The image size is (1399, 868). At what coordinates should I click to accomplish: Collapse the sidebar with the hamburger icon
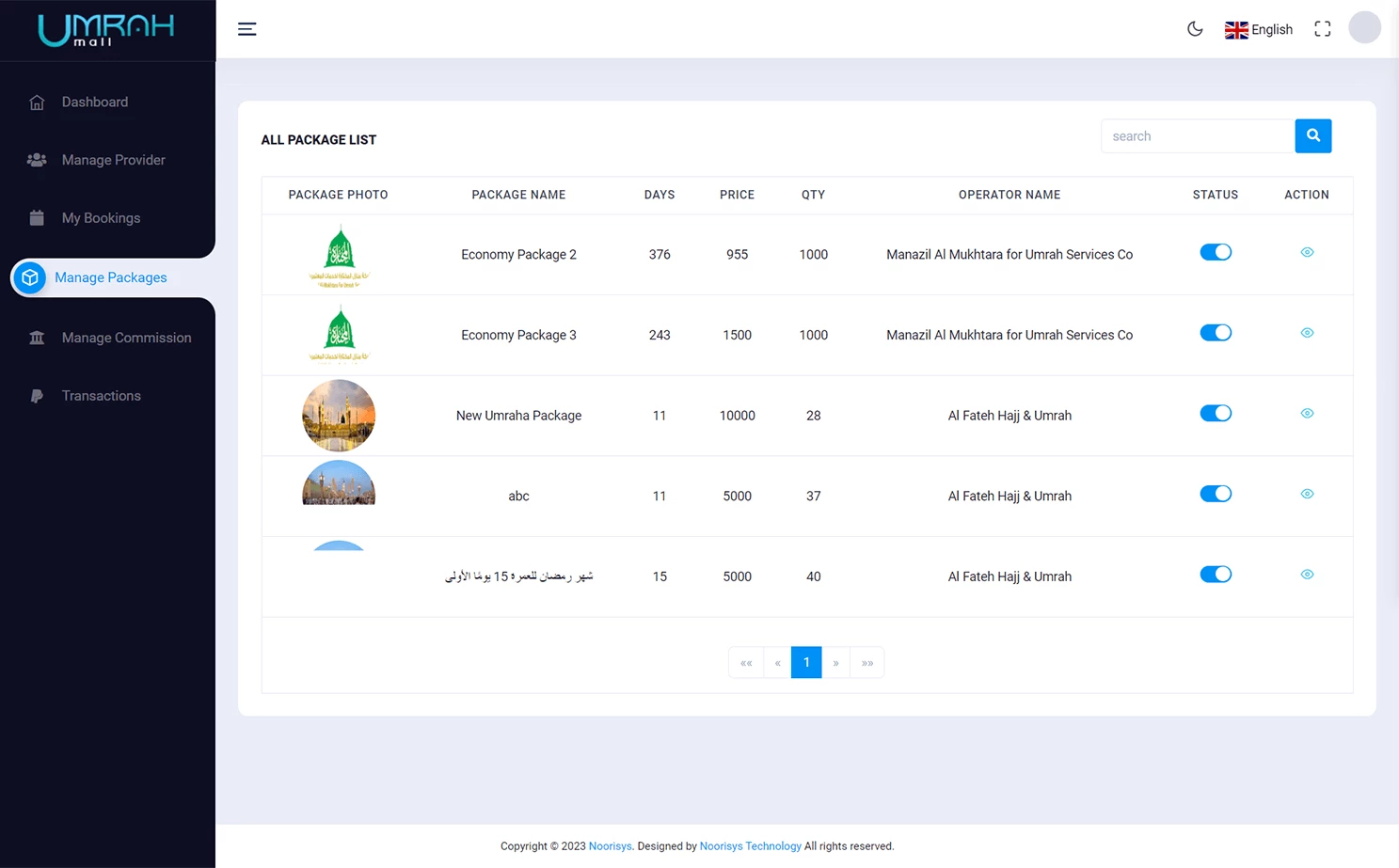246,28
